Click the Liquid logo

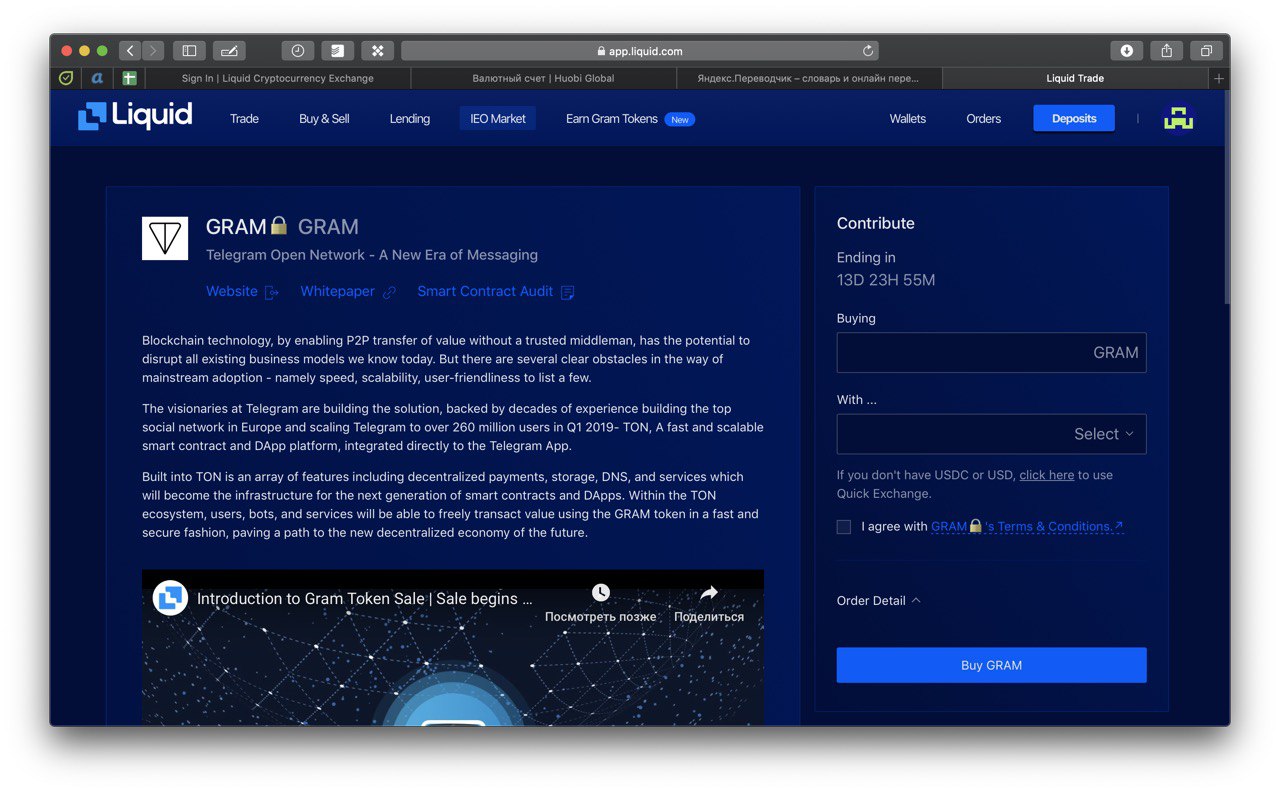pyautogui.click(x=135, y=116)
